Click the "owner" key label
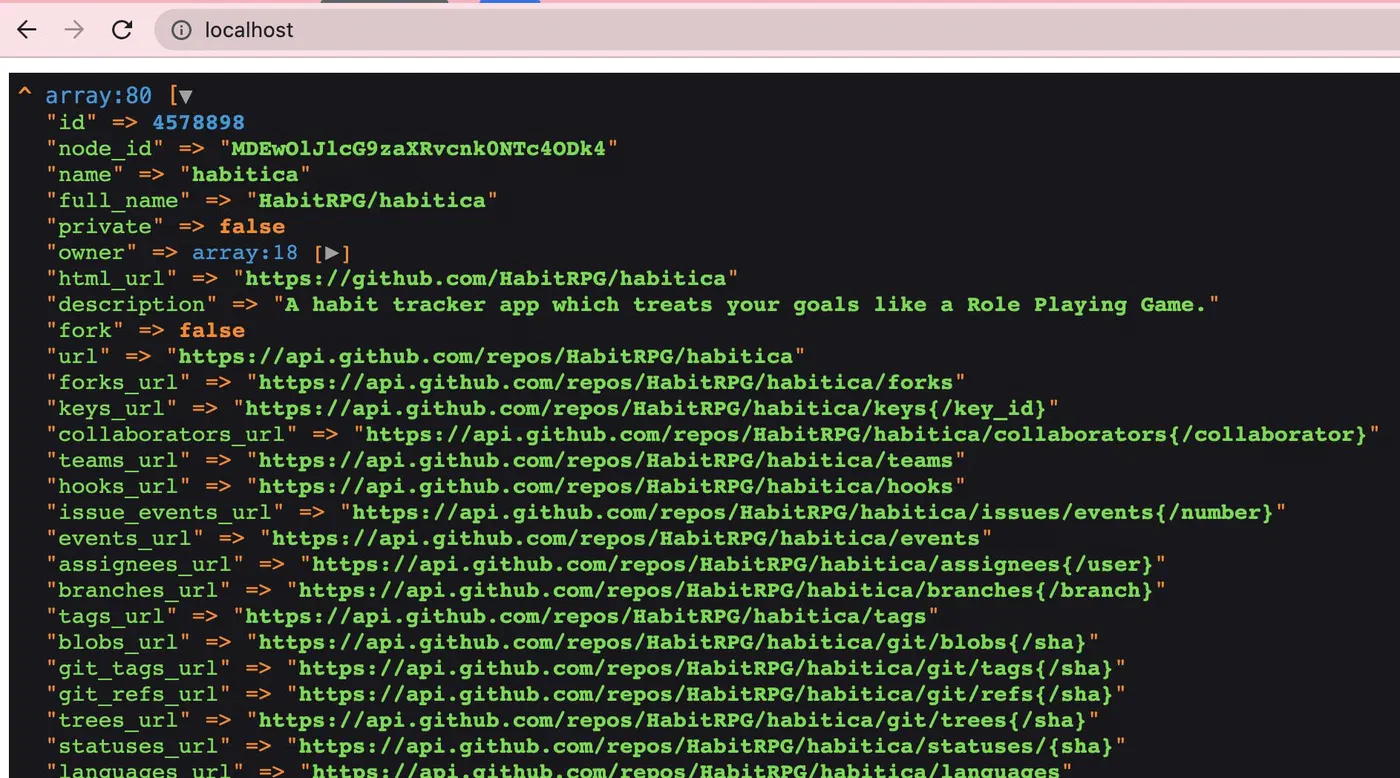Viewport: 1400px width, 778px height. 91,253
